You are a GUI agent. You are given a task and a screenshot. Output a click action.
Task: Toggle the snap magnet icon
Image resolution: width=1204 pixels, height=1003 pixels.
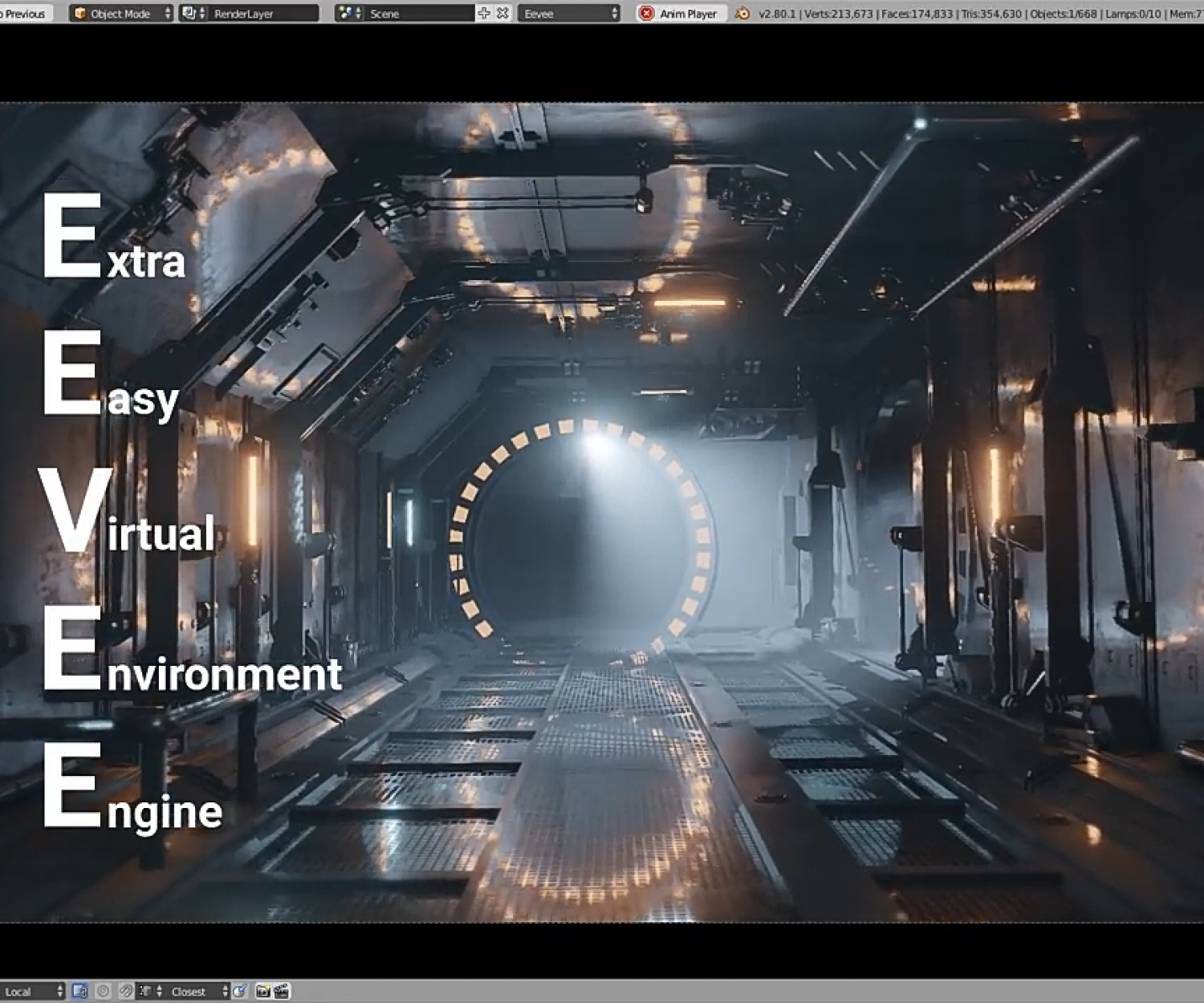pos(126,991)
